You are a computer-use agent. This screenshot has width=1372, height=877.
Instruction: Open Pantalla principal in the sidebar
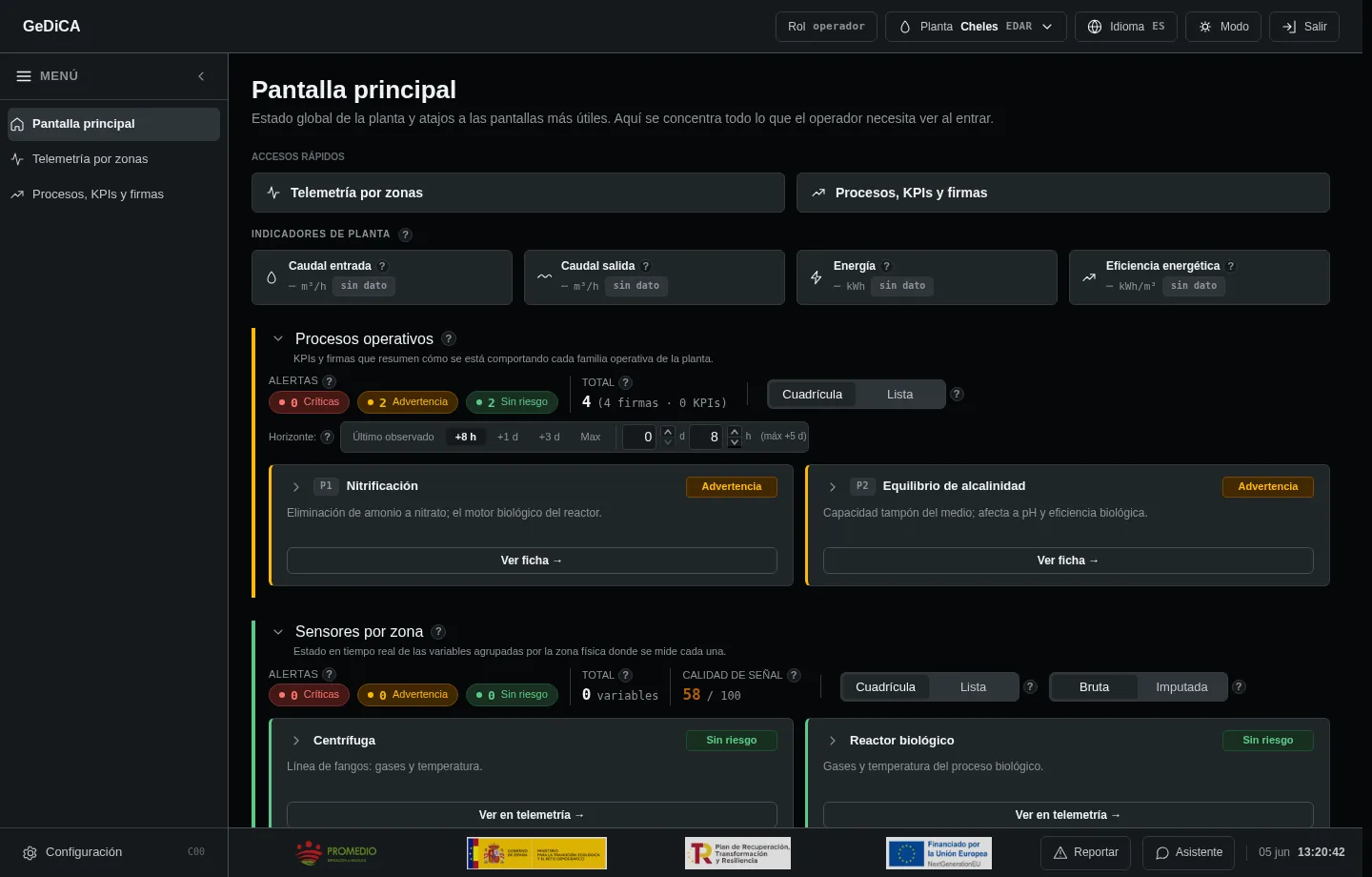click(113, 124)
